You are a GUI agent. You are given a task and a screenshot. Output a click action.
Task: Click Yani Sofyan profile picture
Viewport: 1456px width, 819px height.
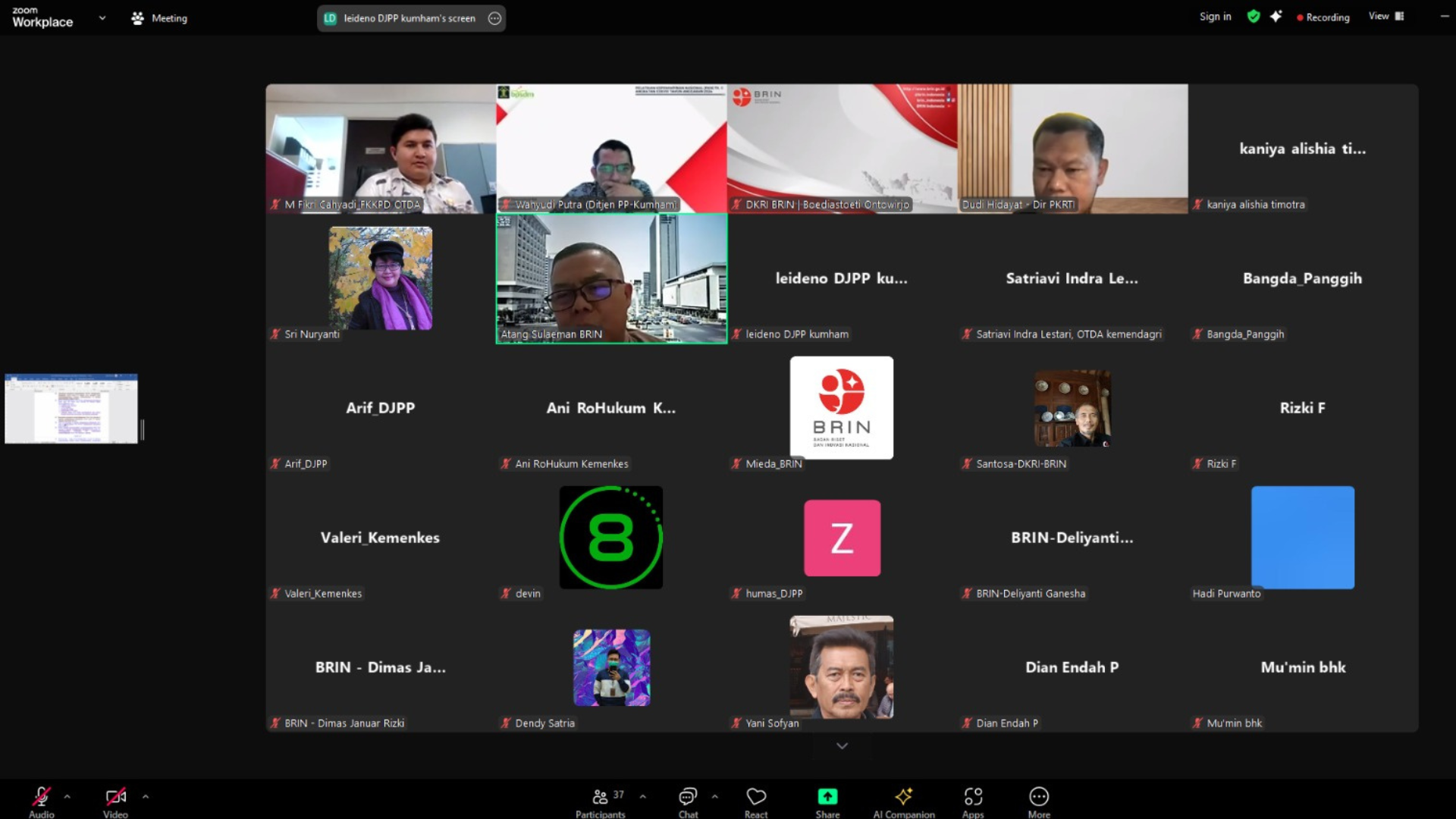pyautogui.click(x=842, y=667)
